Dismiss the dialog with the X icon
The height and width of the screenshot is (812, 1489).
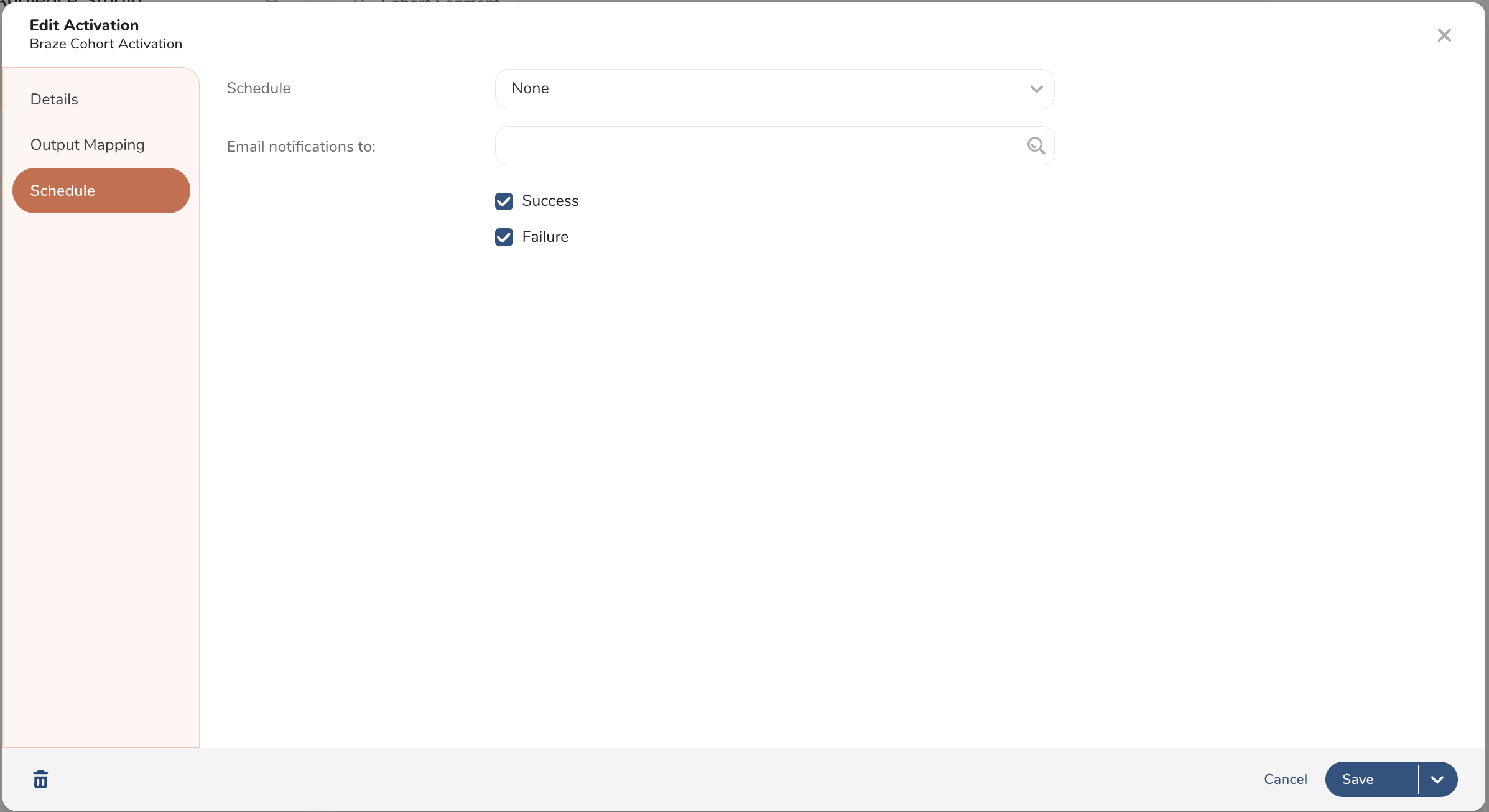point(1444,35)
